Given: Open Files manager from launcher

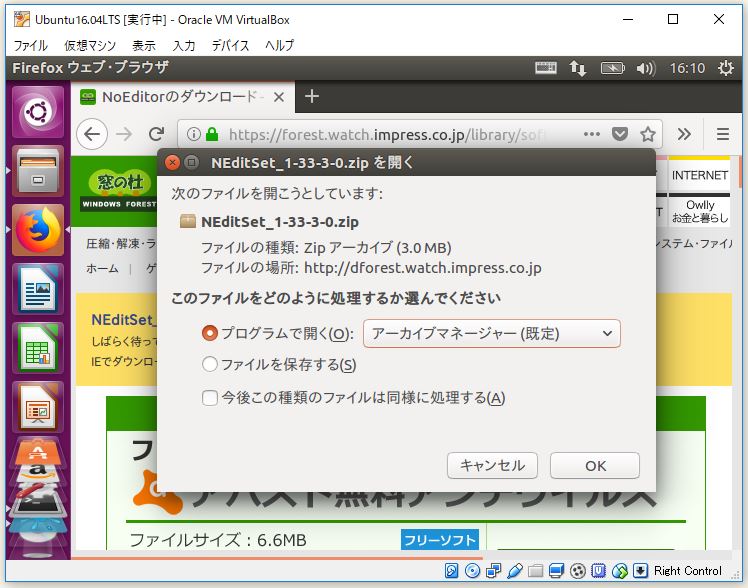Looking at the screenshot, I should pos(38,171).
